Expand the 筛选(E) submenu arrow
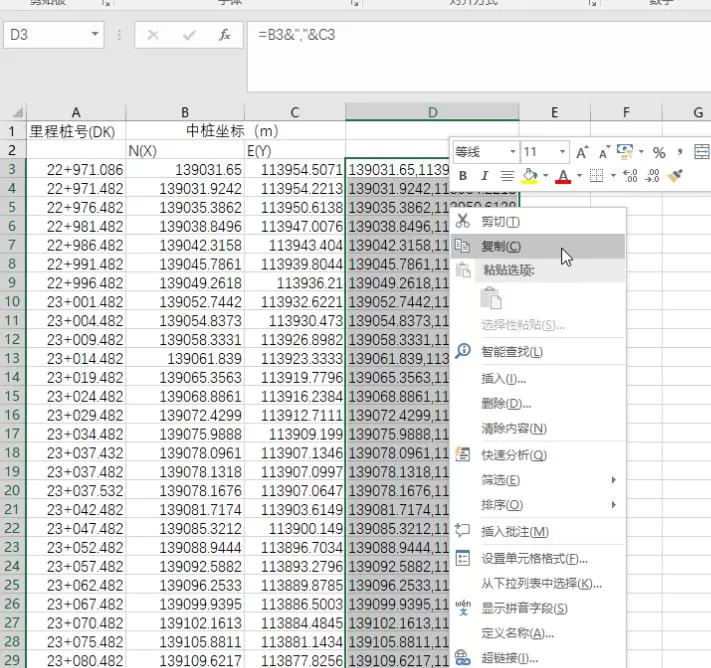Screen dimensions: 711x668 click(614, 480)
